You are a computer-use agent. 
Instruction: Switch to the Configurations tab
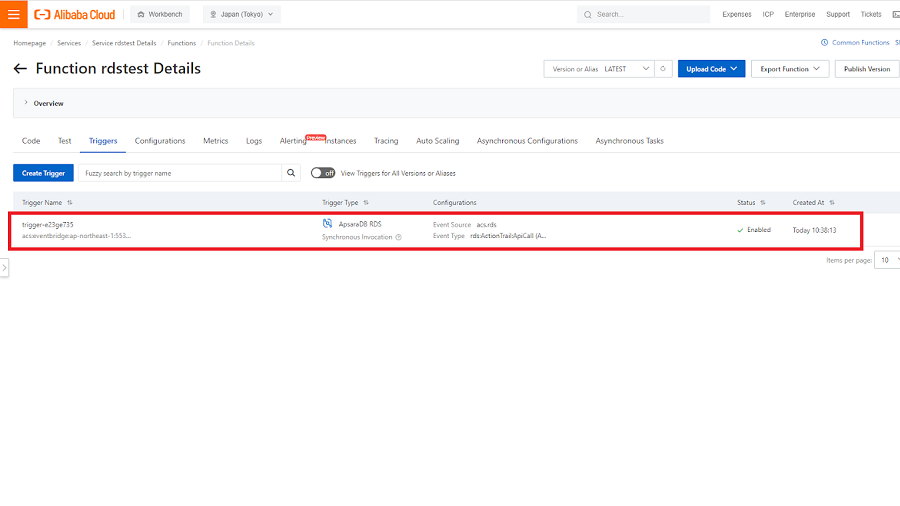(160, 141)
